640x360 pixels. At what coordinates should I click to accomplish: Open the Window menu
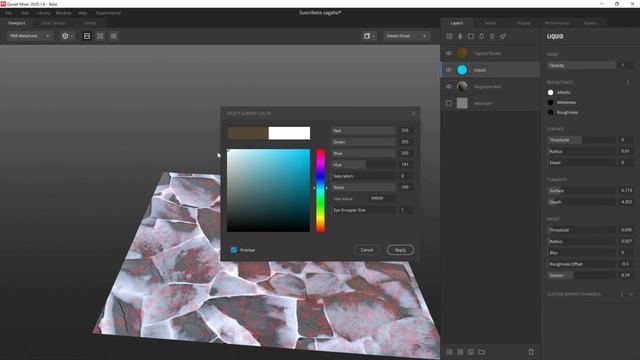click(63, 13)
